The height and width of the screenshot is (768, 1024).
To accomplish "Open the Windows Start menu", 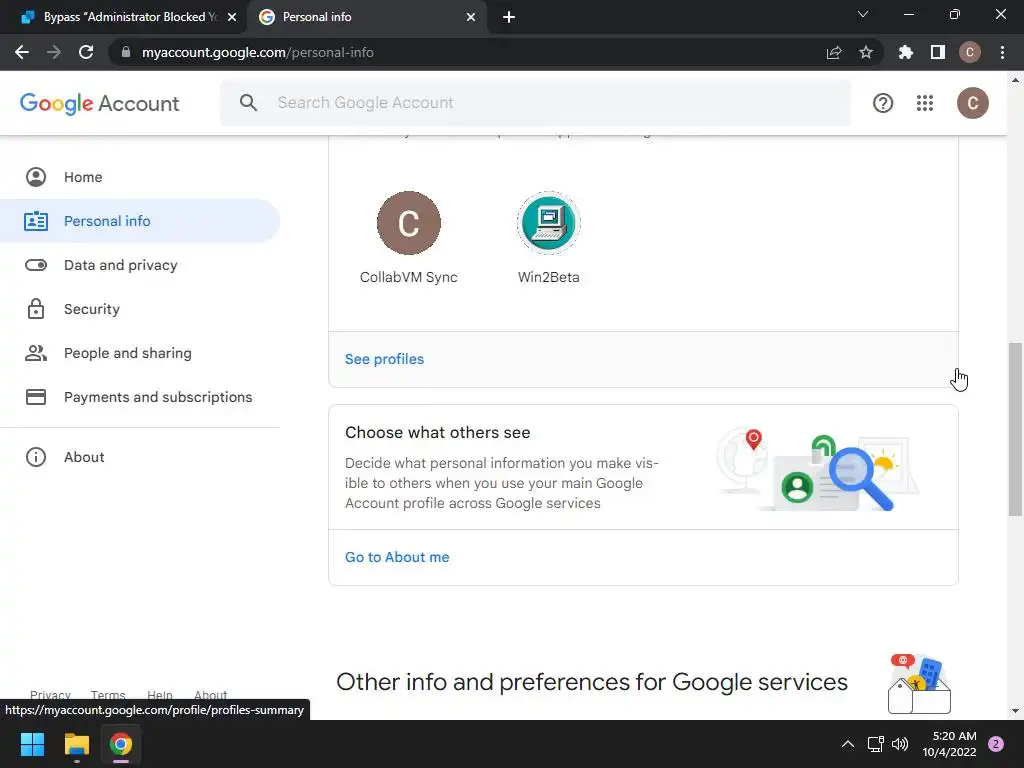I will (x=33, y=744).
